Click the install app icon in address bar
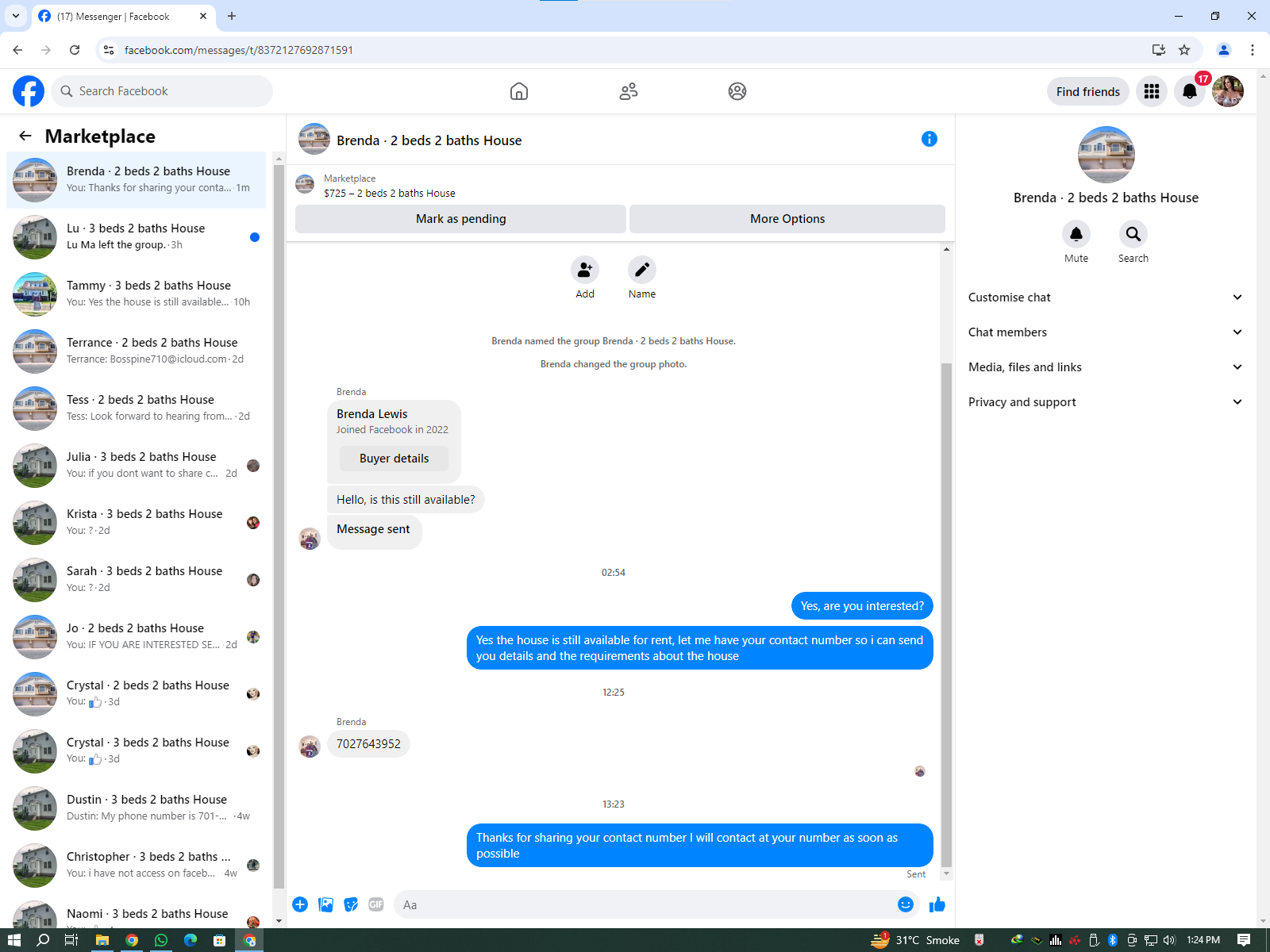The height and width of the screenshot is (952, 1270). pyautogui.click(x=1159, y=50)
